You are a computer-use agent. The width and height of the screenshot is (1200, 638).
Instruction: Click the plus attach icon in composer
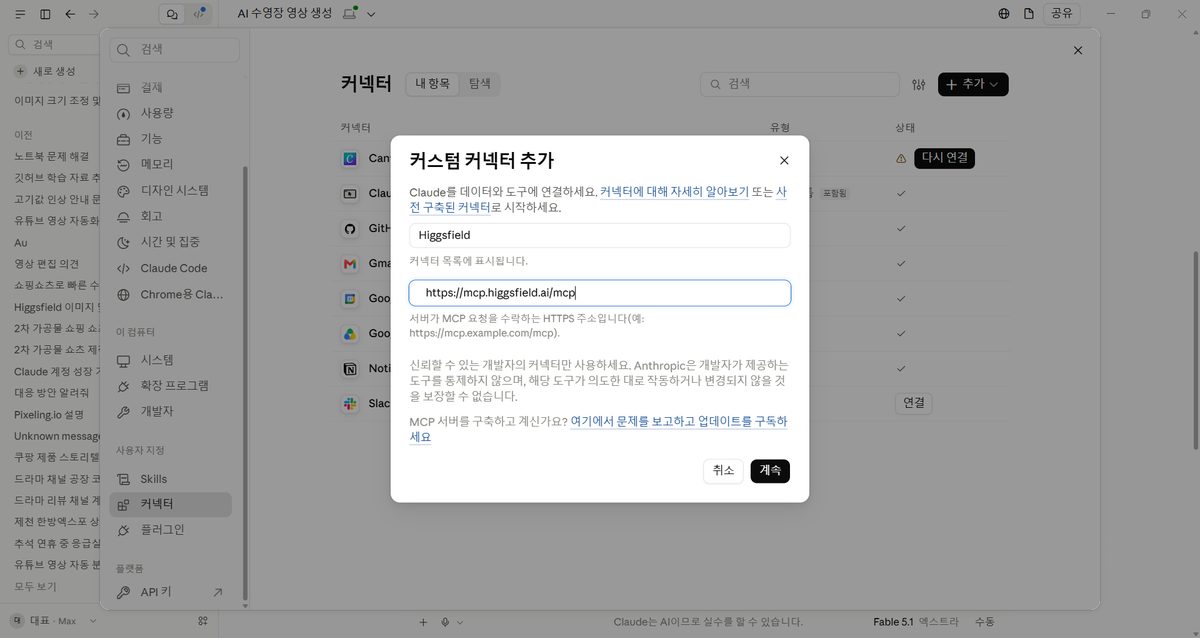point(423,621)
